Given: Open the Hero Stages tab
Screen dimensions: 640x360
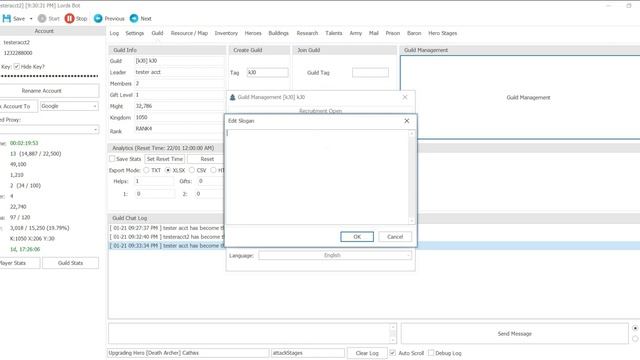Looking at the screenshot, I should pos(442,33).
